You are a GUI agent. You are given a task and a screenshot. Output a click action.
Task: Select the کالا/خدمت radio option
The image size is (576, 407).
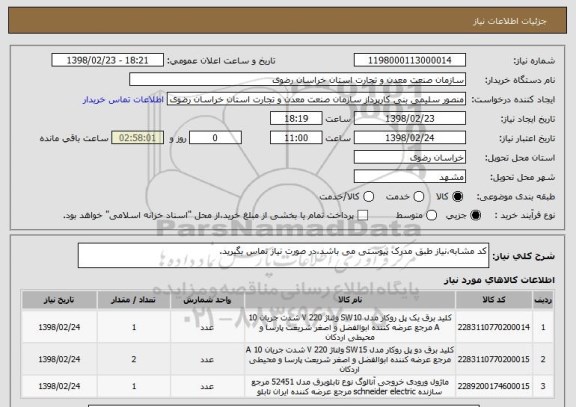[x=368, y=197]
